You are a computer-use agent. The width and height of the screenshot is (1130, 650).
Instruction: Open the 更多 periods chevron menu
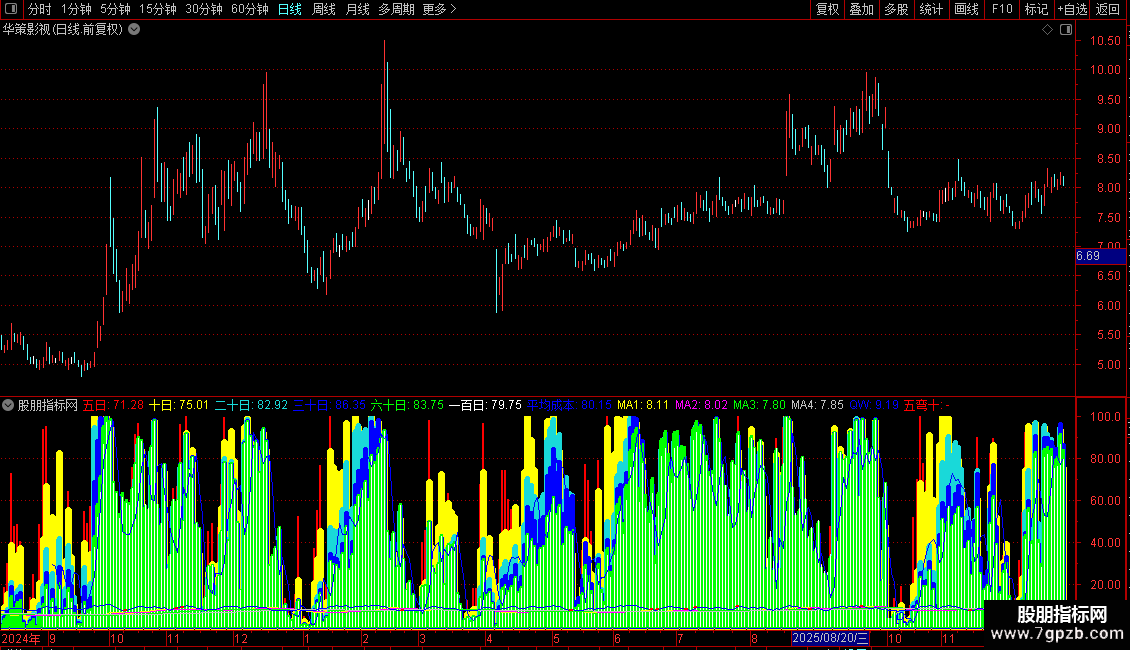[x=439, y=9]
